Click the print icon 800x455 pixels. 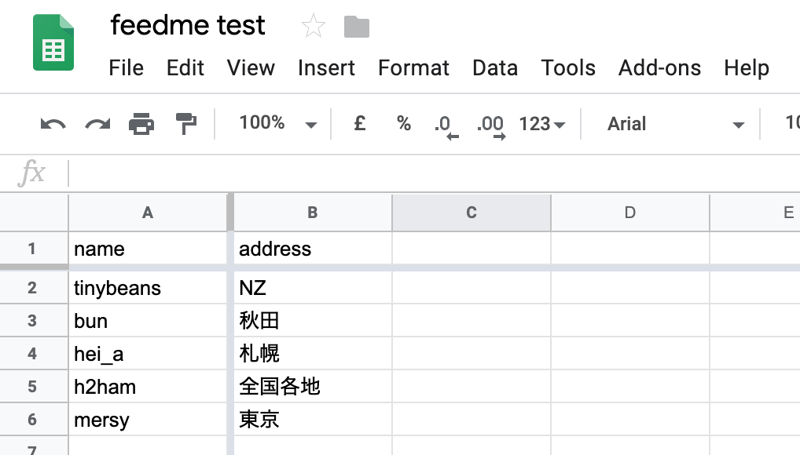[x=141, y=124]
